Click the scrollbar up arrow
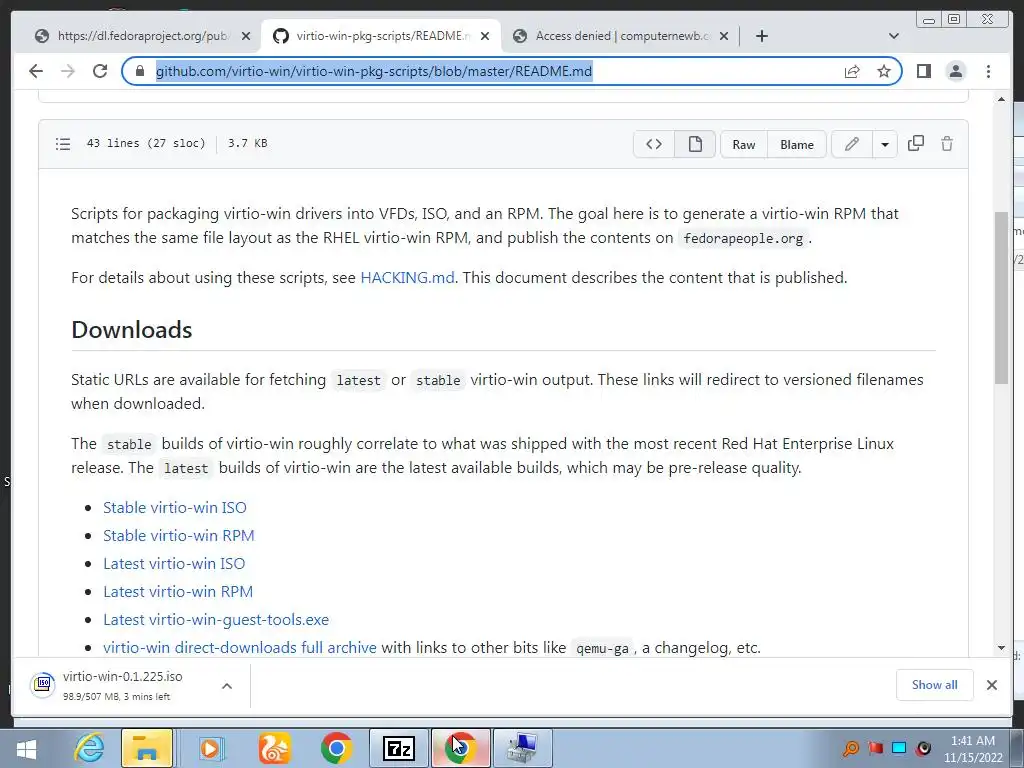 tap(1001, 99)
